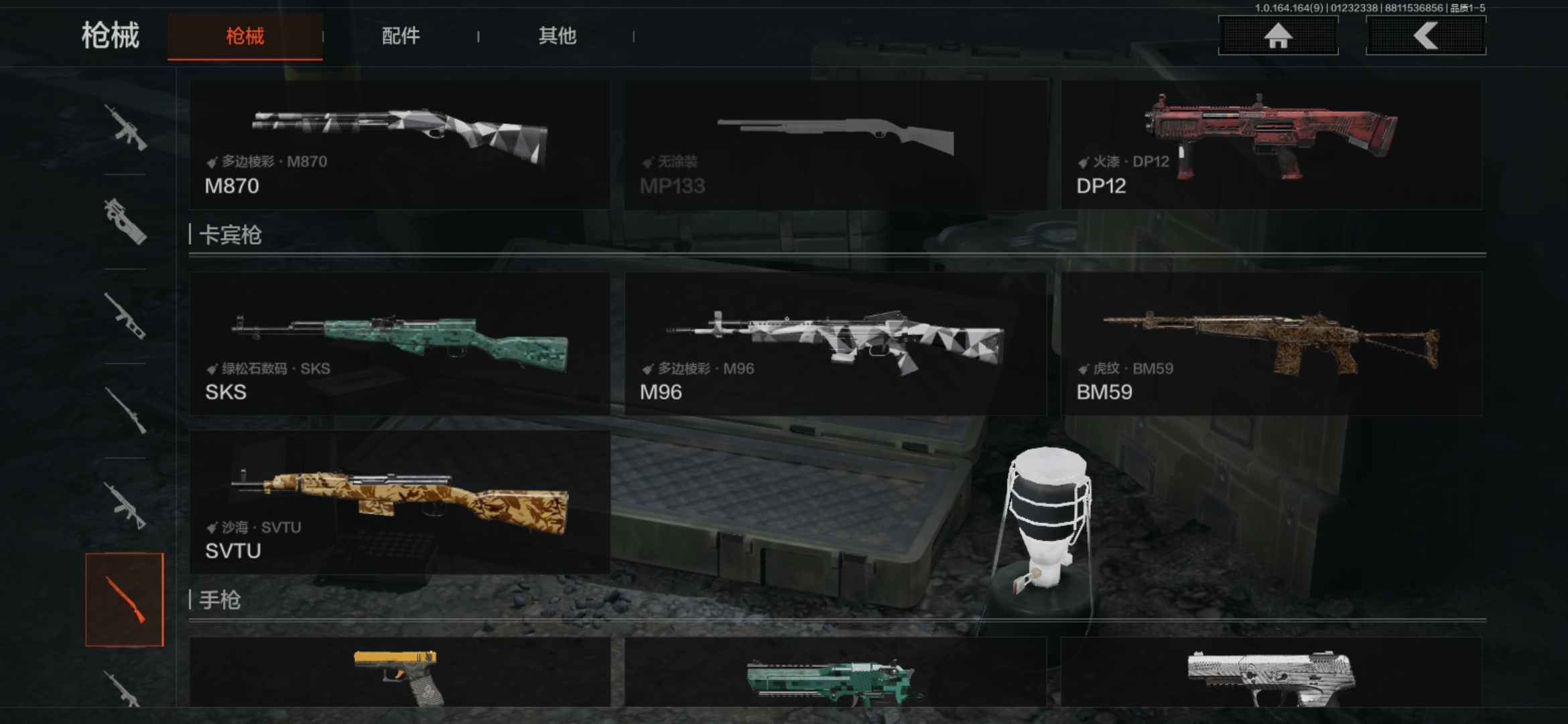Open the greyed-out MP133 weapon card

tap(836, 145)
